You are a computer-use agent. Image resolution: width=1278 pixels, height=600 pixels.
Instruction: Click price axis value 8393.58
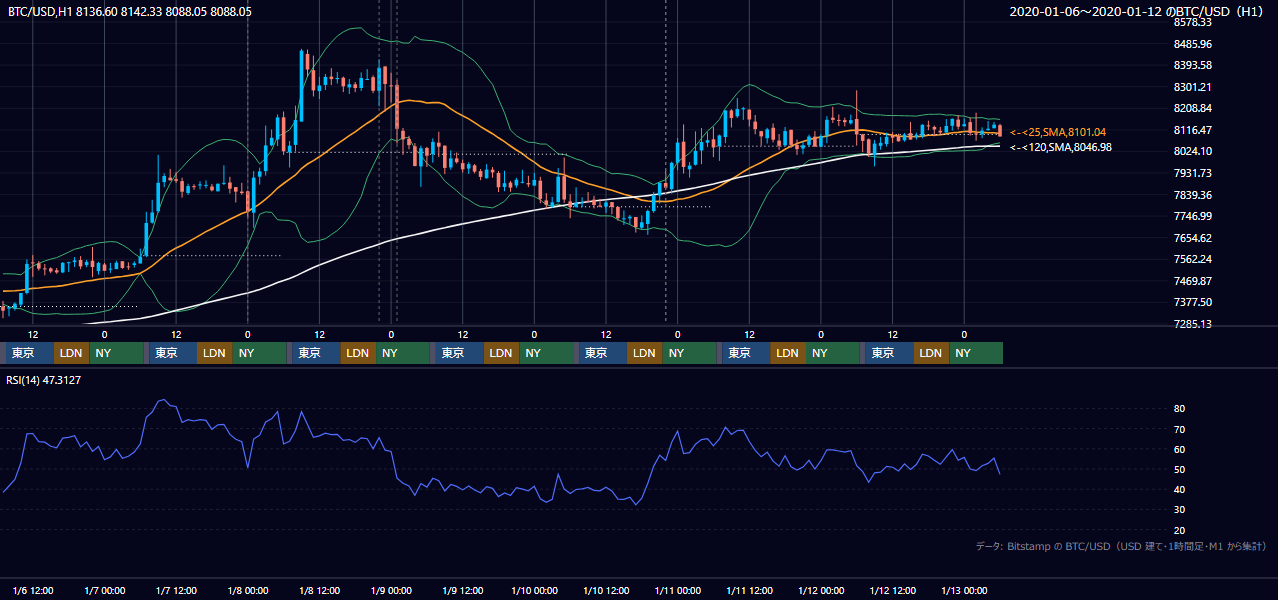point(1192,65)
